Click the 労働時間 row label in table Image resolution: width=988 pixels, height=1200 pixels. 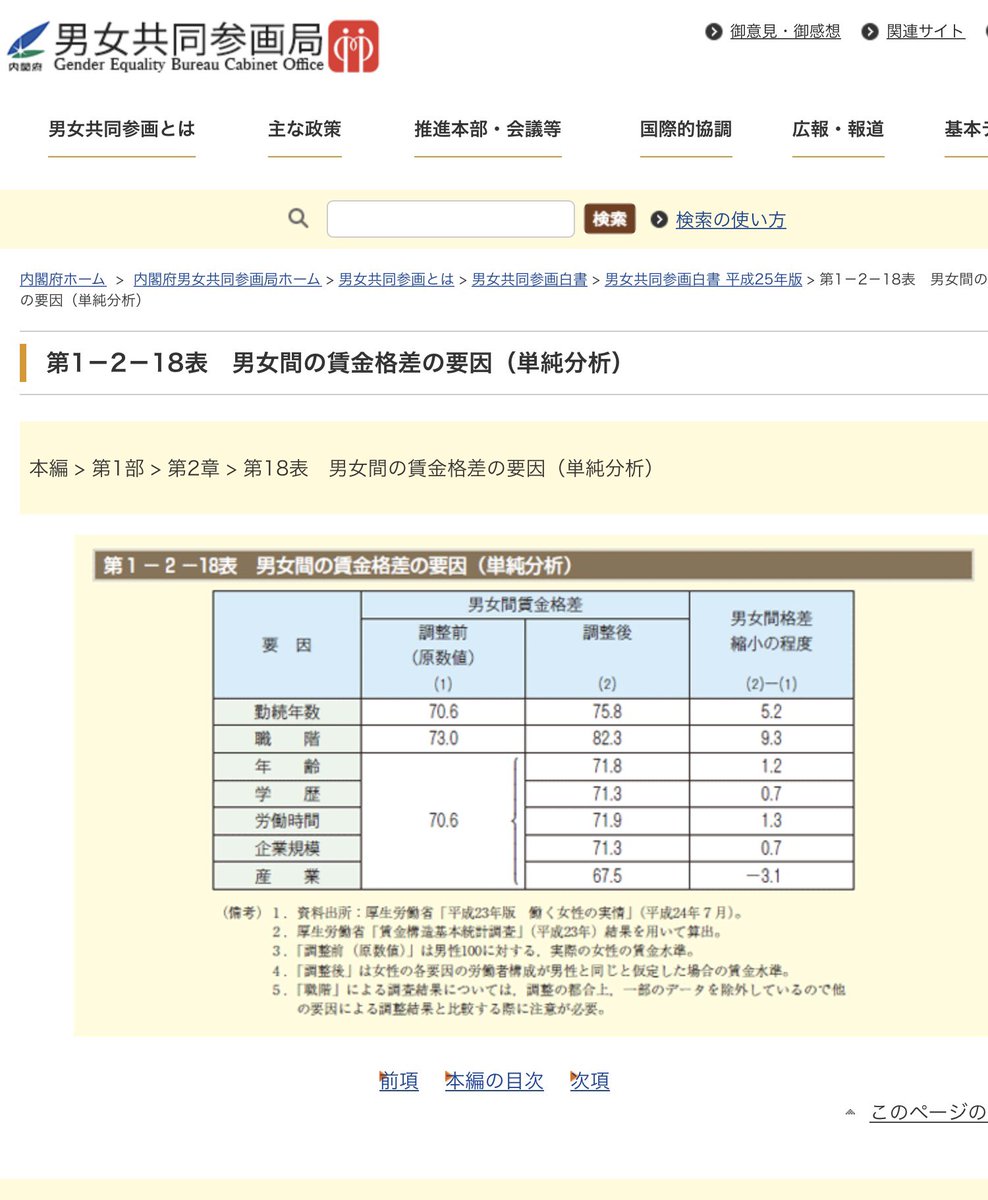288,821
